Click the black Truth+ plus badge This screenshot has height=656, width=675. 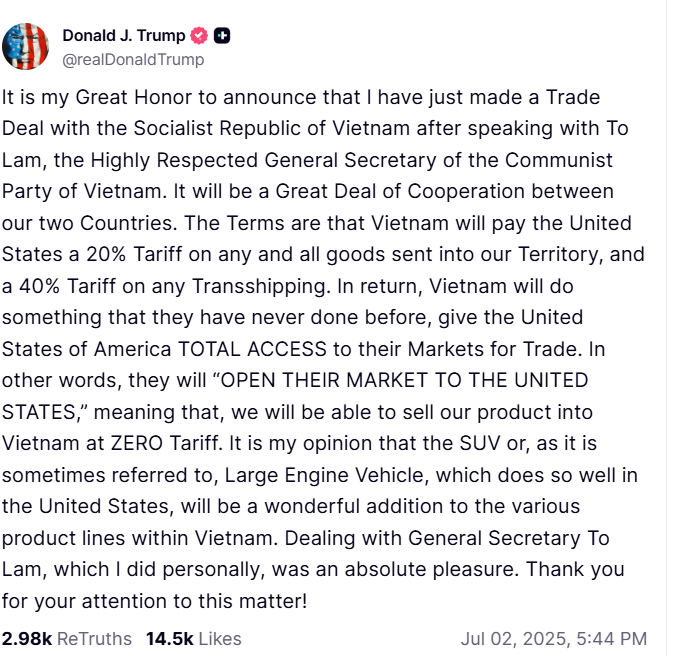[222, 36]
